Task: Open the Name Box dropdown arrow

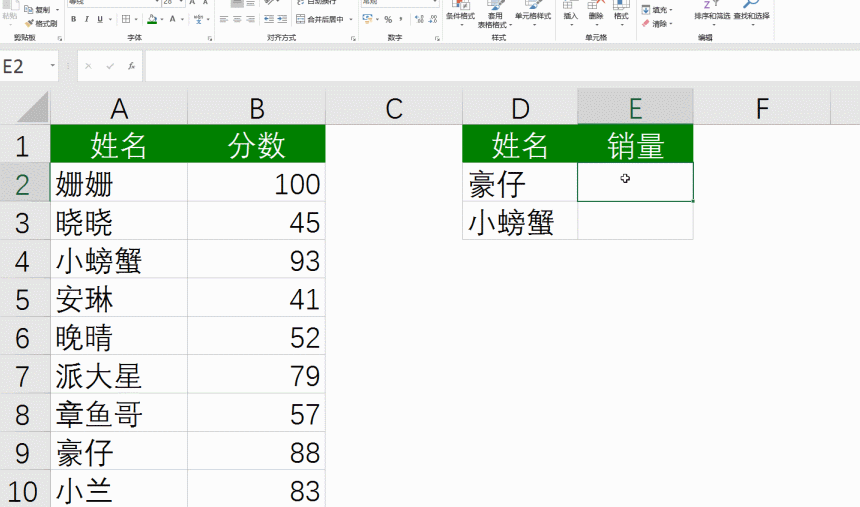Action: click(x=53, y=66)
